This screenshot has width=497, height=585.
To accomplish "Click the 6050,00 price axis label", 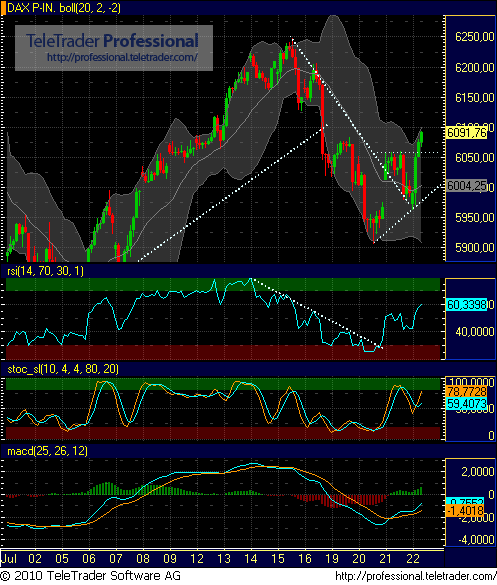I will (475, 157).
